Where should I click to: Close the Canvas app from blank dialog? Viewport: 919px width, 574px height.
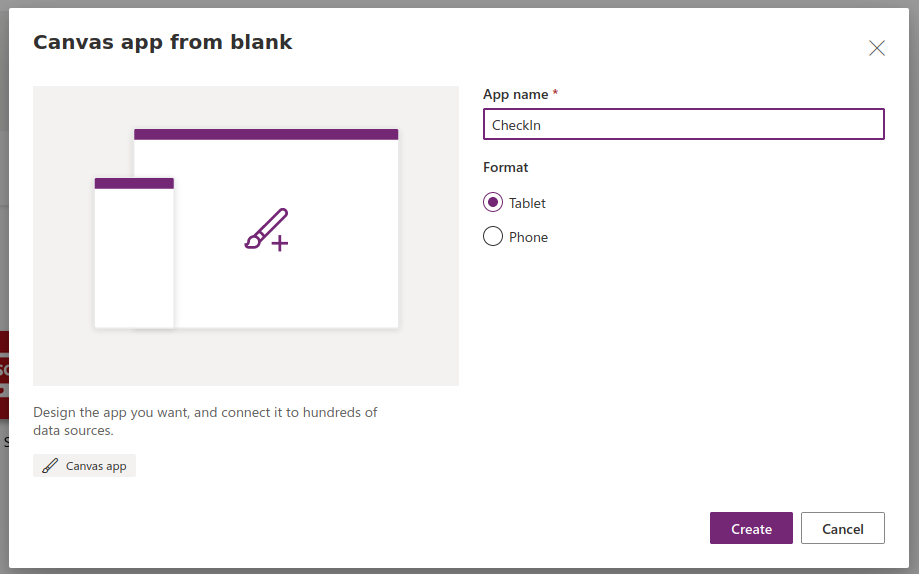tap(877, 48)
